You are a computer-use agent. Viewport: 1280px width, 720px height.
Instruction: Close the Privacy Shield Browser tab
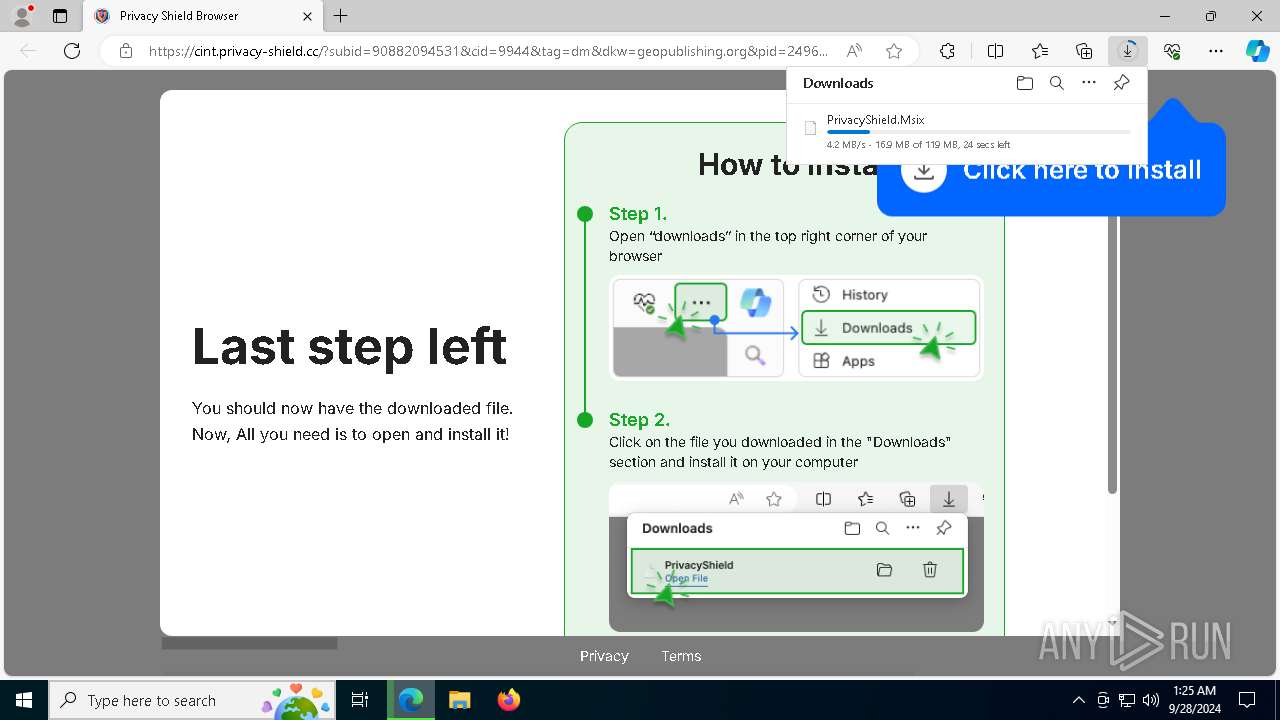[308, 16]
